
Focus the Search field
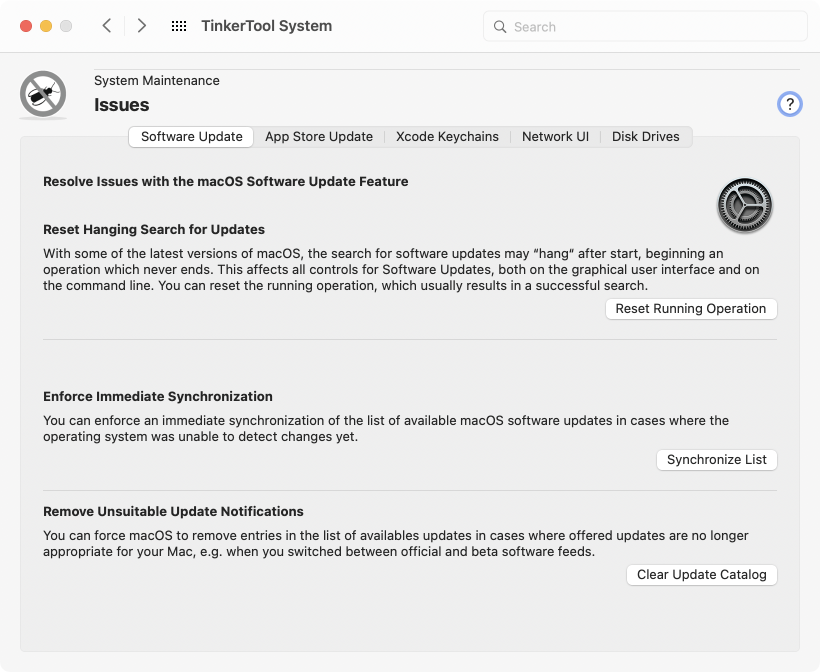point(645,26)
